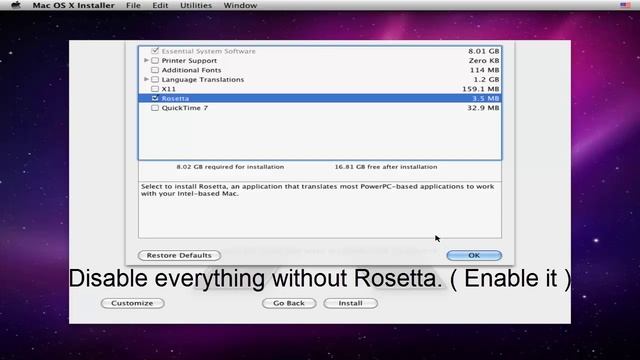Enable the Printer Support checkbox

pos(155,60)
